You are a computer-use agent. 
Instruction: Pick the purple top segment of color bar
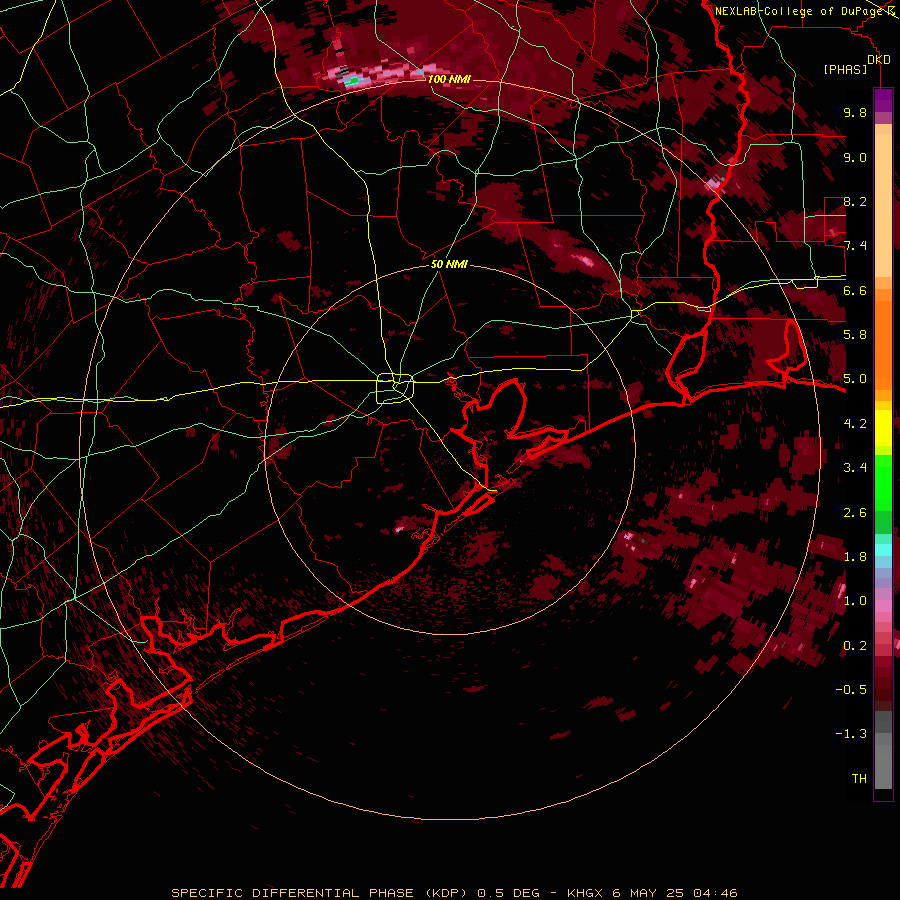pos(883,100)
